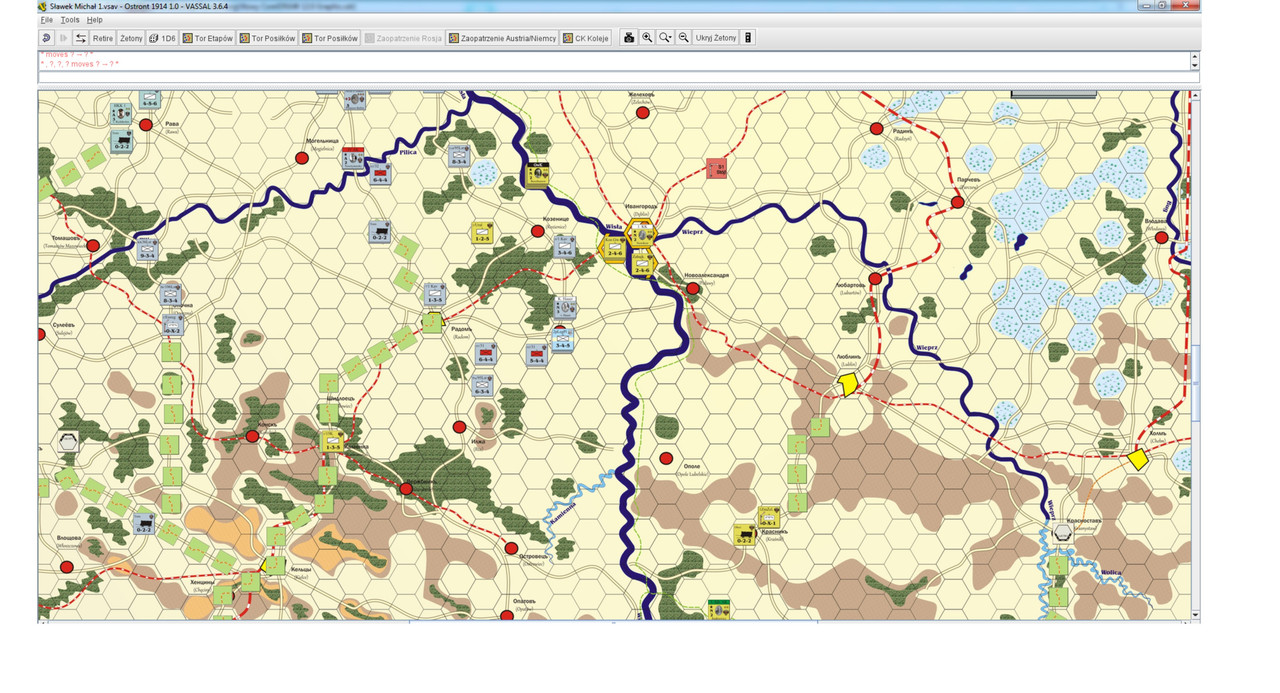The width and height of the screenshot is (1280, 693).
Task: Select the yellow-black OoK headquarters counter
Action: click(x=538, y=174)
